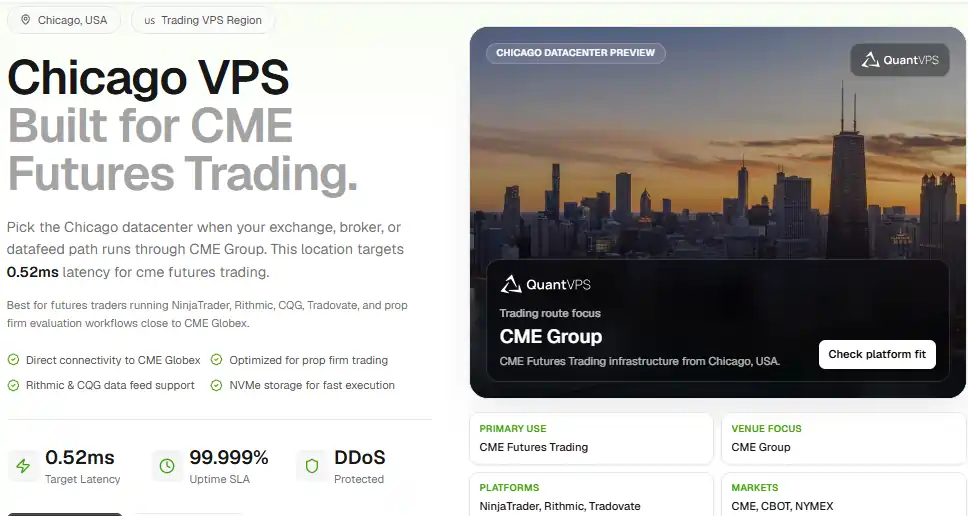The width and height of the screenshot is (968, 516).
Task: Click the lightning bolt Target Latency icon
Action: (23, 466)
